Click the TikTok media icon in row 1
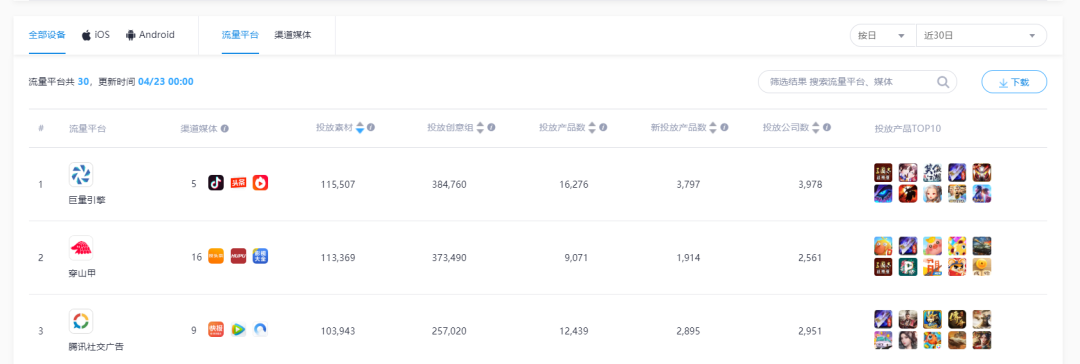Image resolution: width=1080 pixels, height=364 pixels. click(x=216, y=183)
